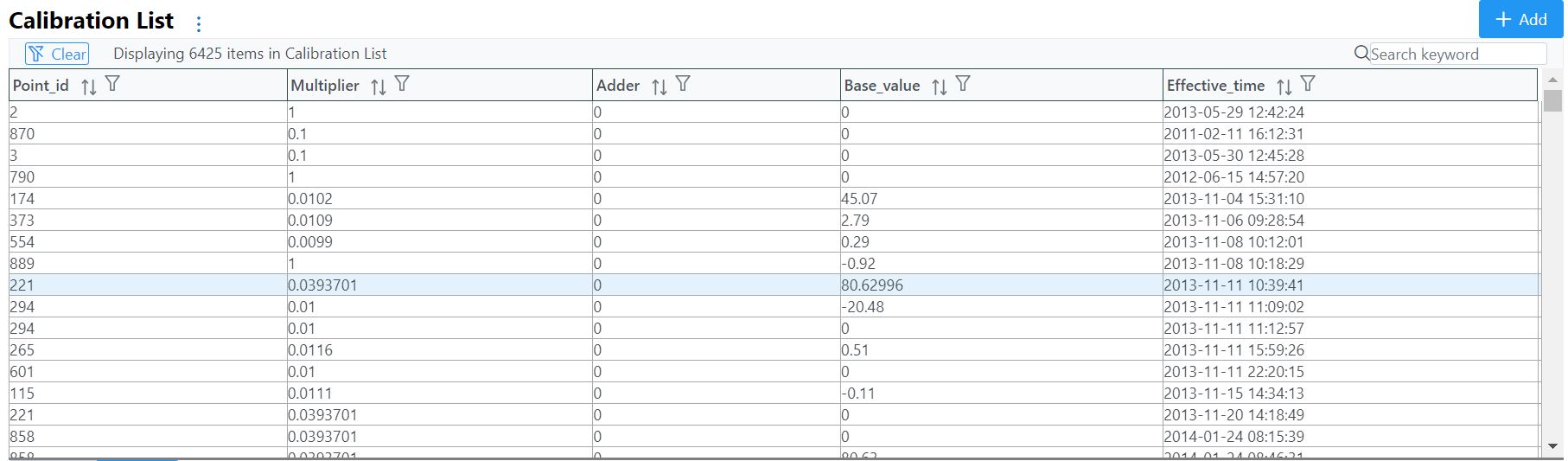Sort the table by Base_value column
1568x461 pixels.
click(x=939, y=86)
